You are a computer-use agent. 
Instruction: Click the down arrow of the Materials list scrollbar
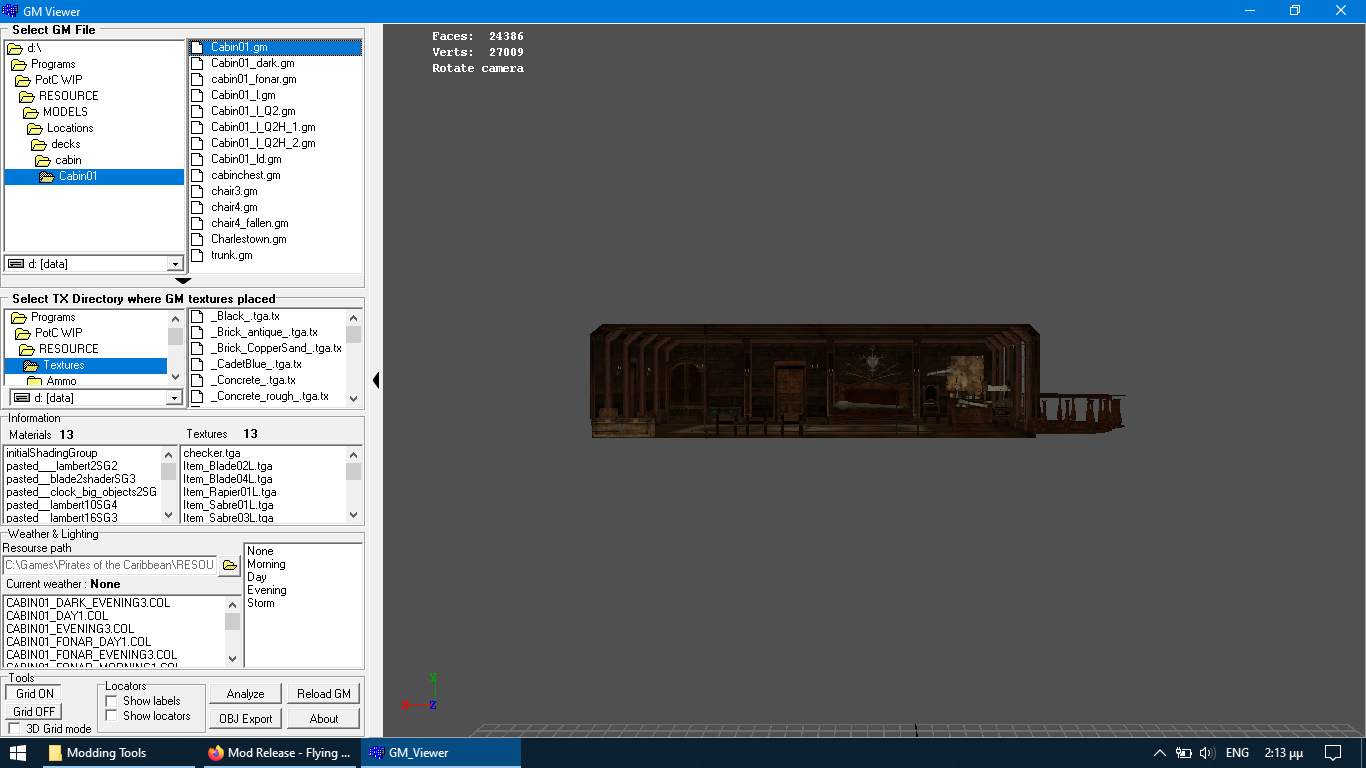pos(168,515)
